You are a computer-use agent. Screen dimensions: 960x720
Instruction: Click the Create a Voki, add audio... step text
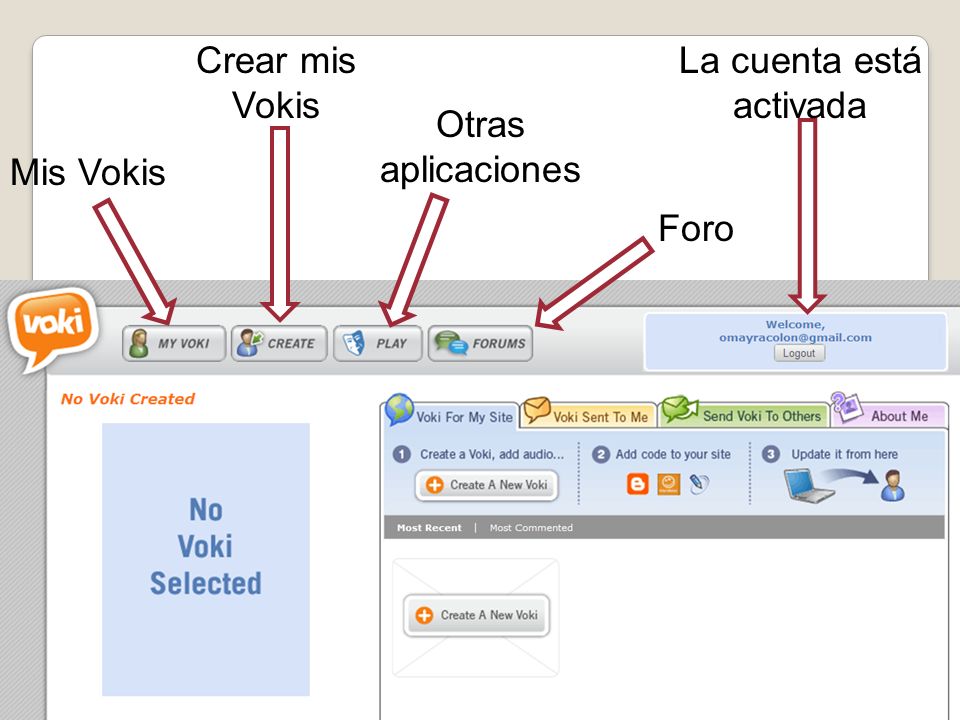click(x=492, y=454)
